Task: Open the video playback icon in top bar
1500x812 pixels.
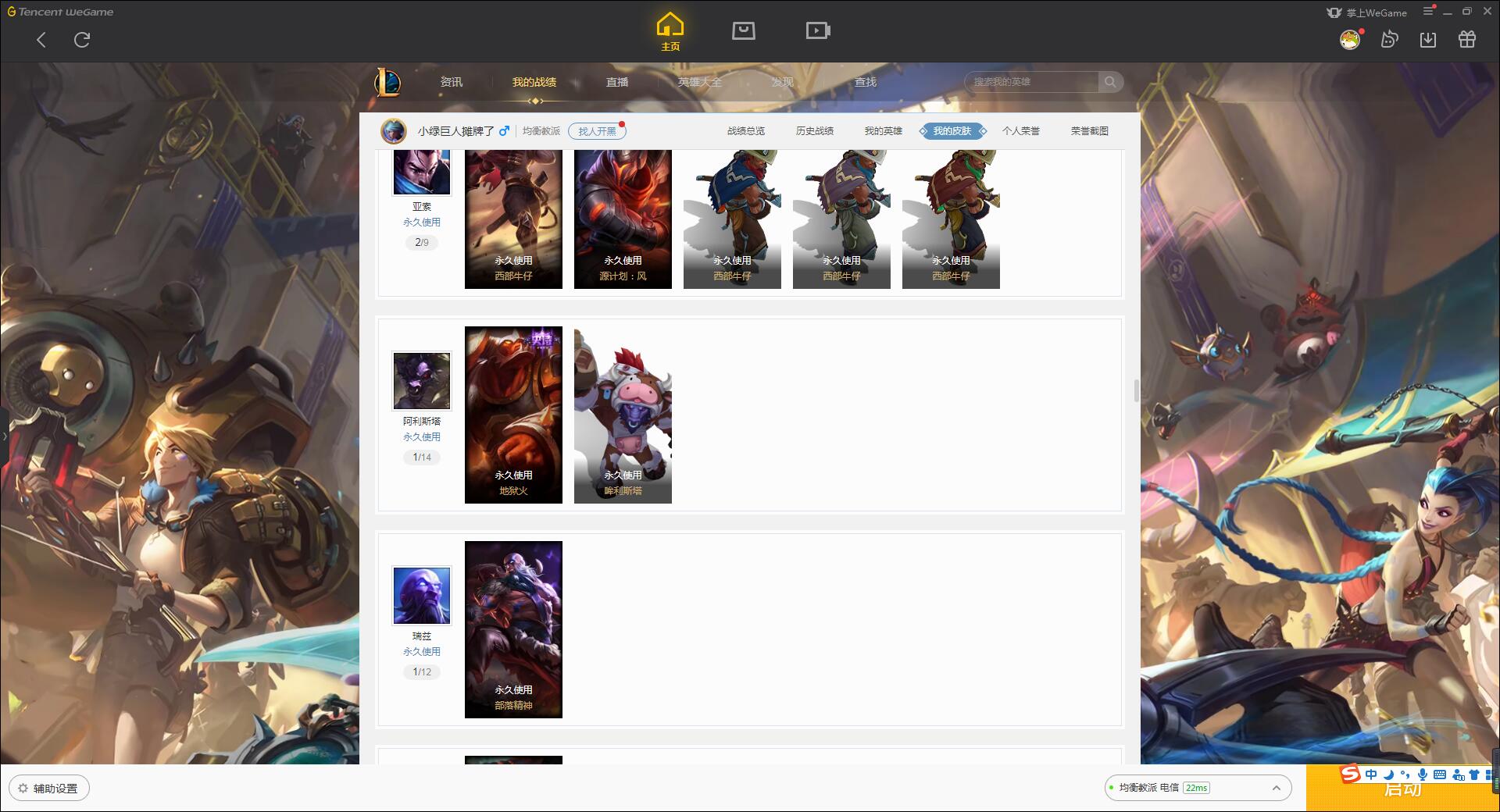Action: coord(818,30)
